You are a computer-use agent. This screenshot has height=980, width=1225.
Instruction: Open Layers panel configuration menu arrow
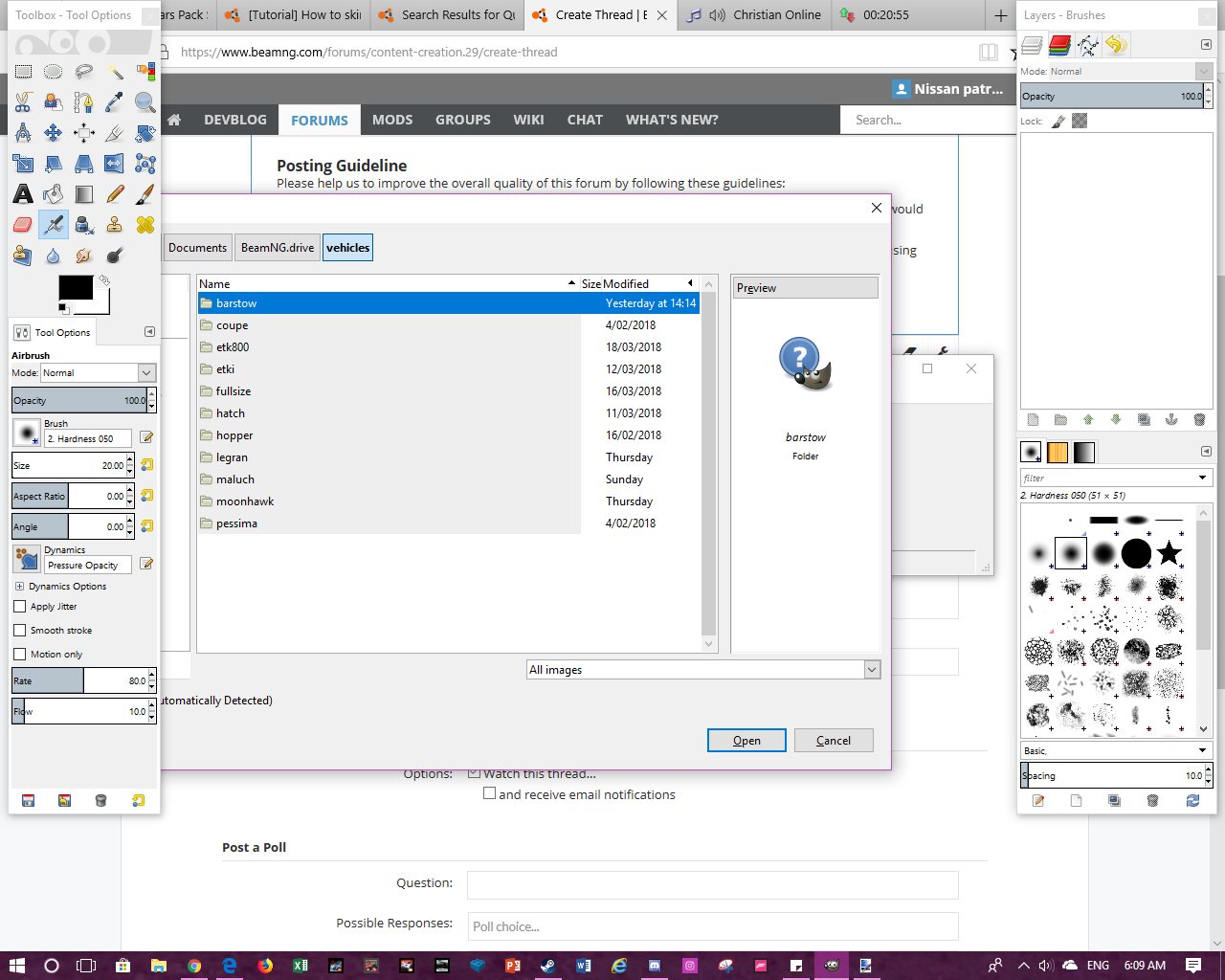(1206, 45)
